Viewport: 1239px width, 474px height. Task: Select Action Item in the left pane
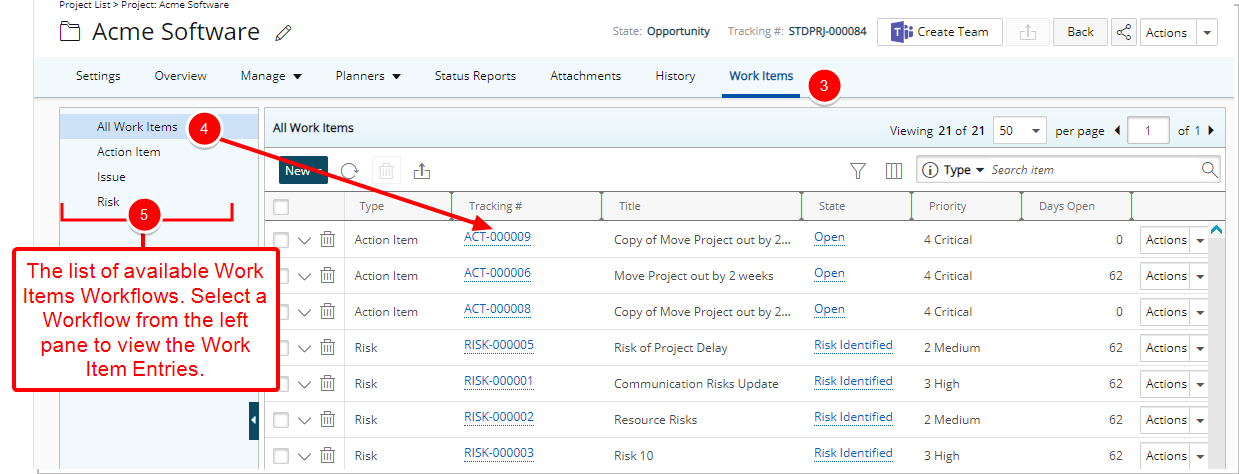coord(129,152)
